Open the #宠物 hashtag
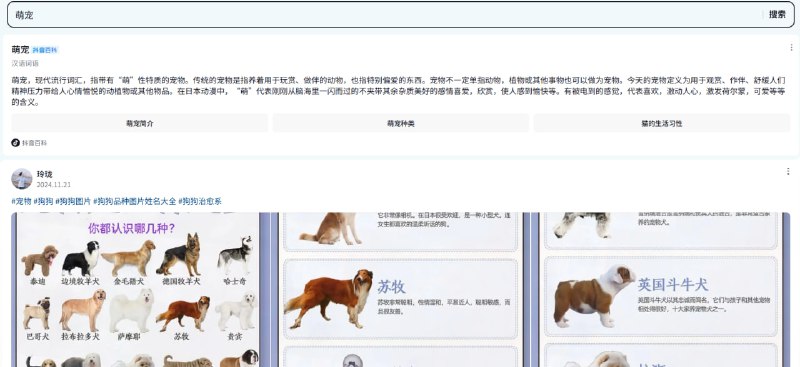This screenshot has height=367, width=800. tap(21, 201)
